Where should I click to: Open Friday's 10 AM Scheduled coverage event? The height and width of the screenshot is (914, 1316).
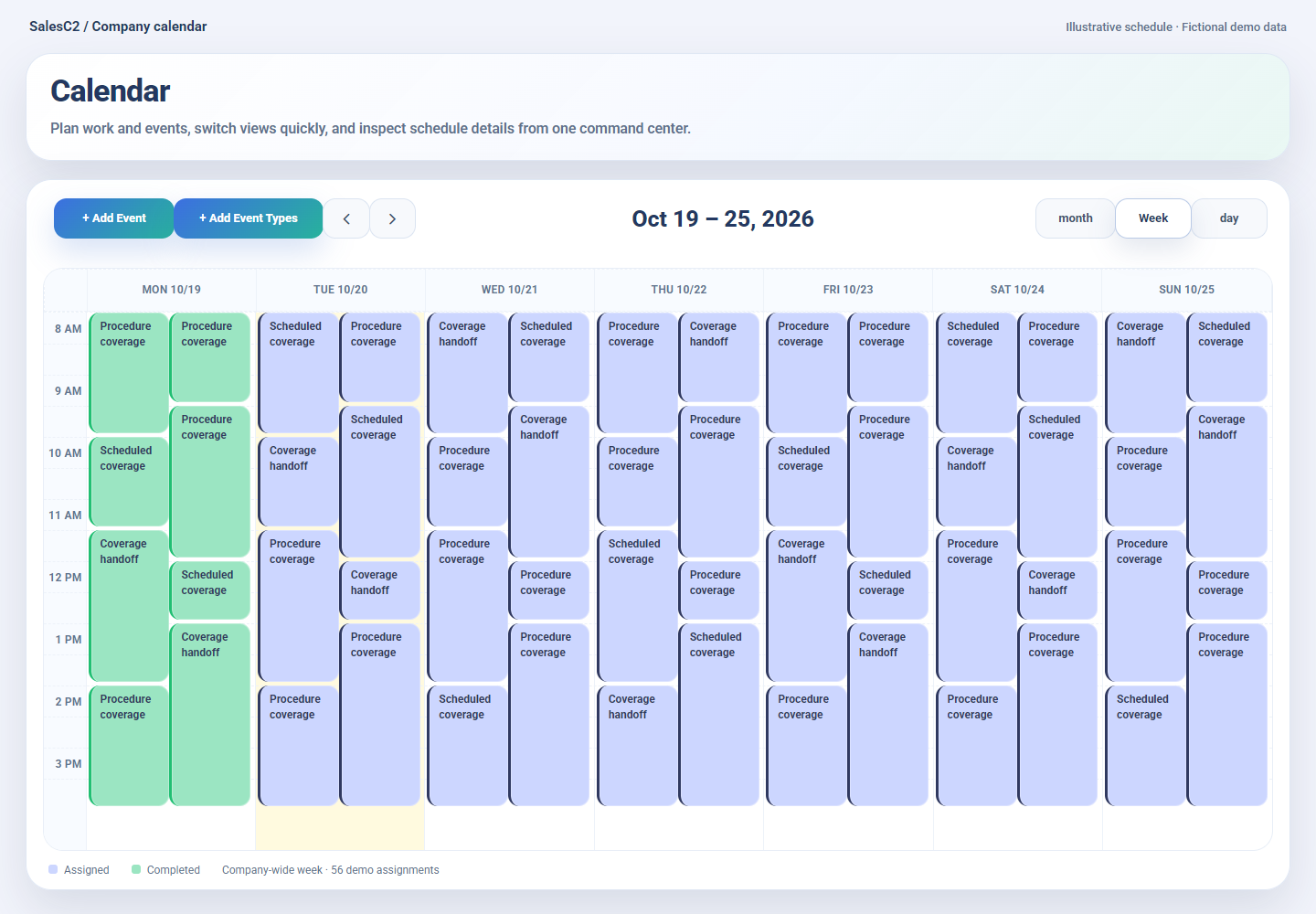pos(806,482)
